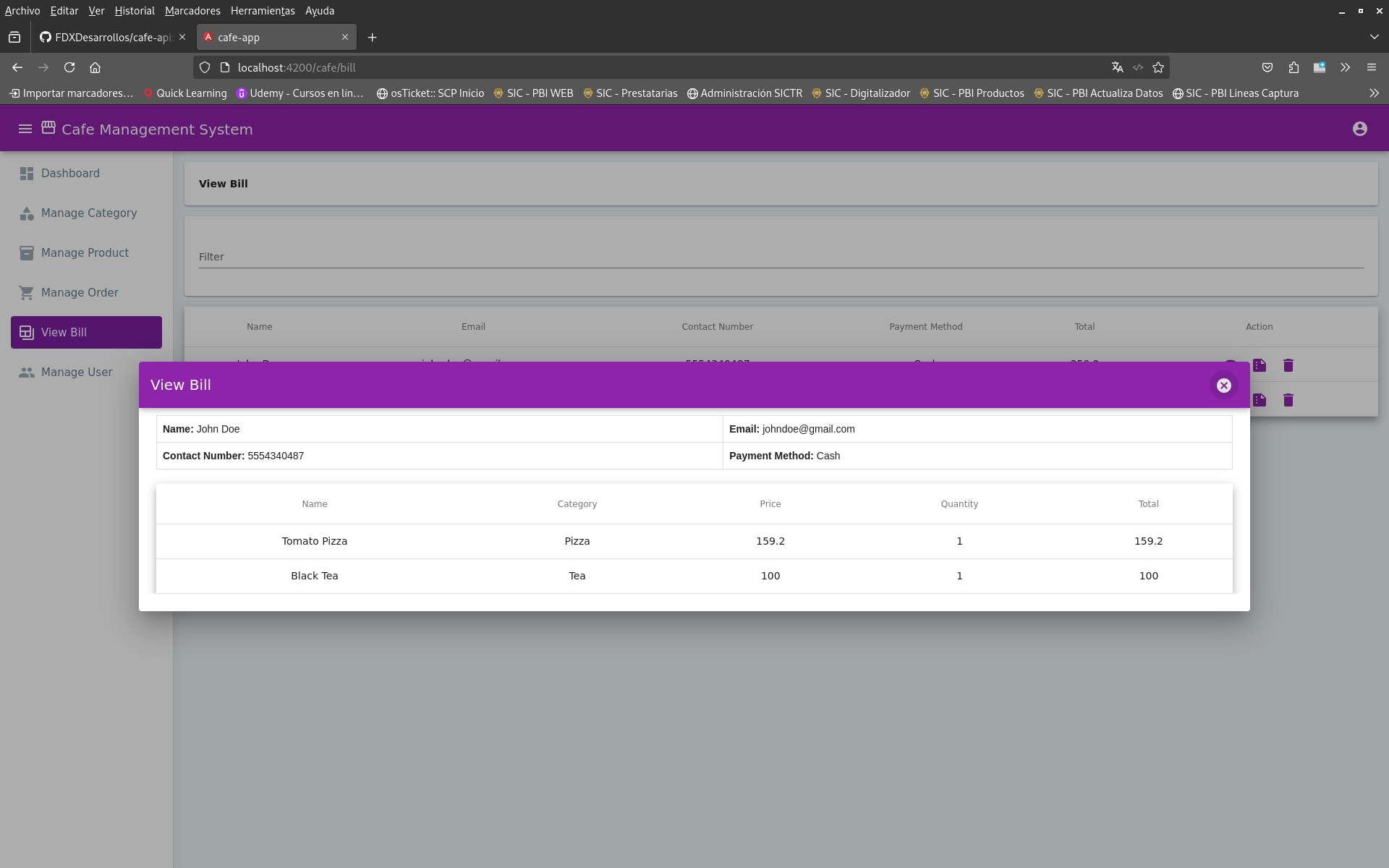1389x868 pixels.
Task: Click the cafe storefront logo icon
Action: (48, 127)
